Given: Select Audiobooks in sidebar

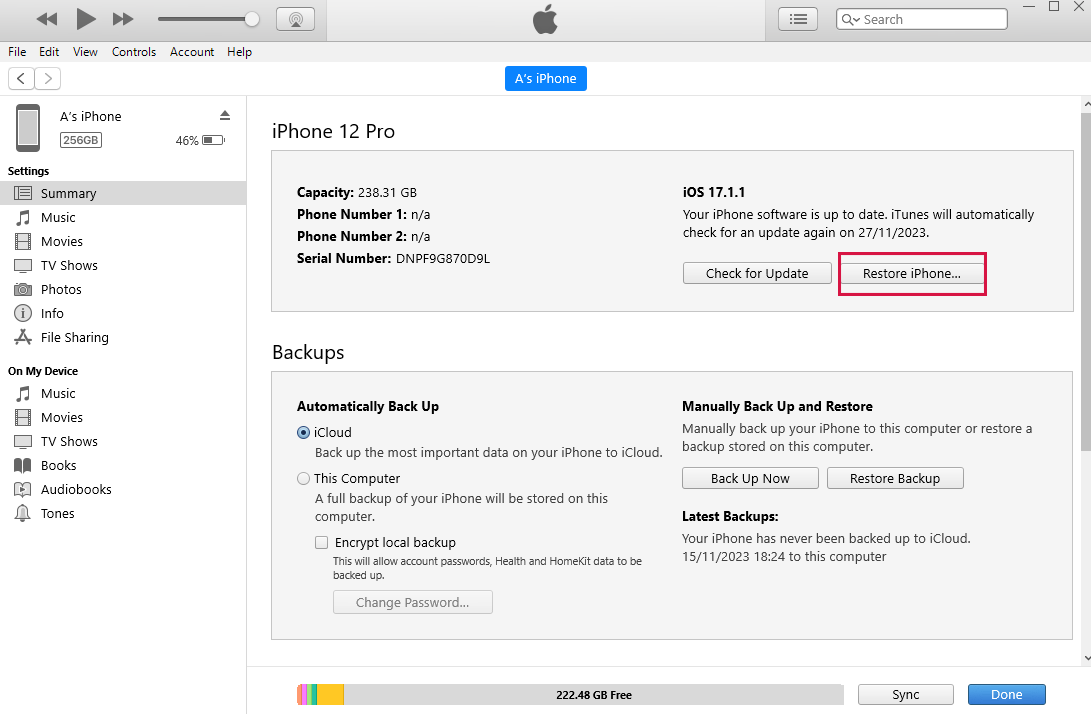Looking at the screenshot, I should pyautogui.click(x=123, y=490).
